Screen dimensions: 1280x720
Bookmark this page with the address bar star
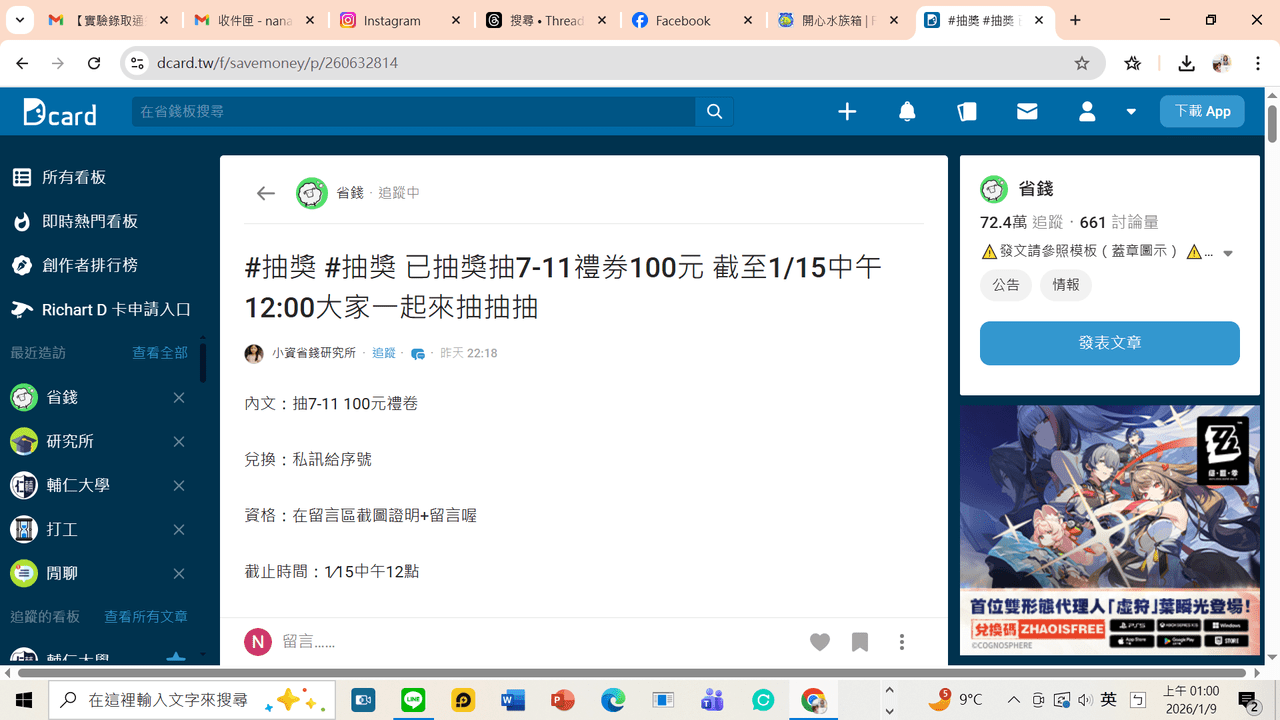(1082, 63)
